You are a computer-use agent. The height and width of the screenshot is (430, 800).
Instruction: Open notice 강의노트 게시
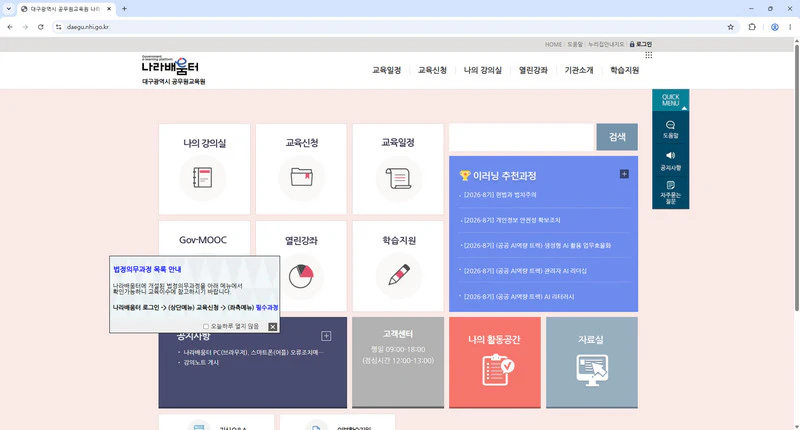click(x=201, y=363)
